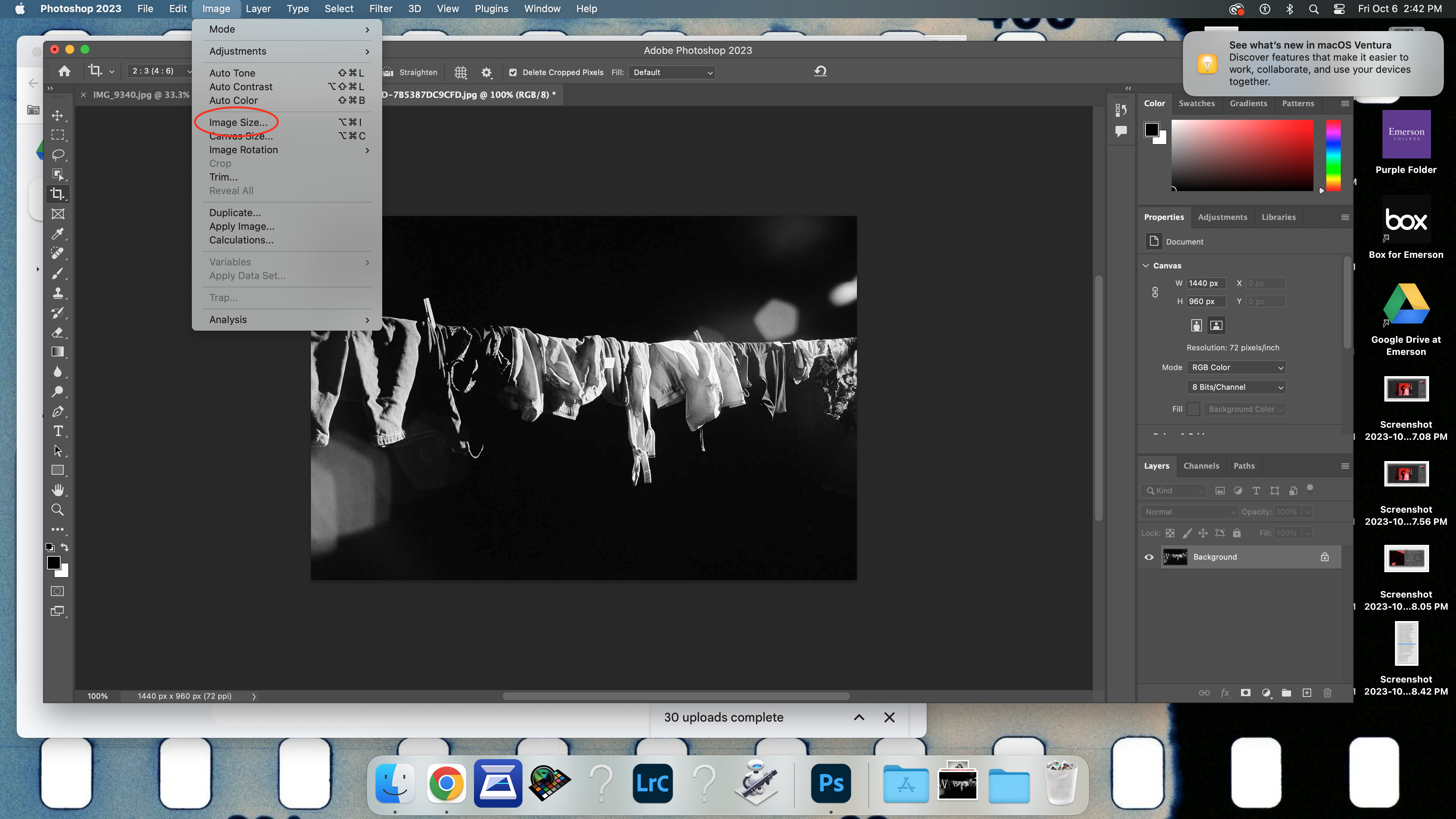Screen dimensions: 1456x819
Task: Select the Lasso tool
Action: coord(58,155)
